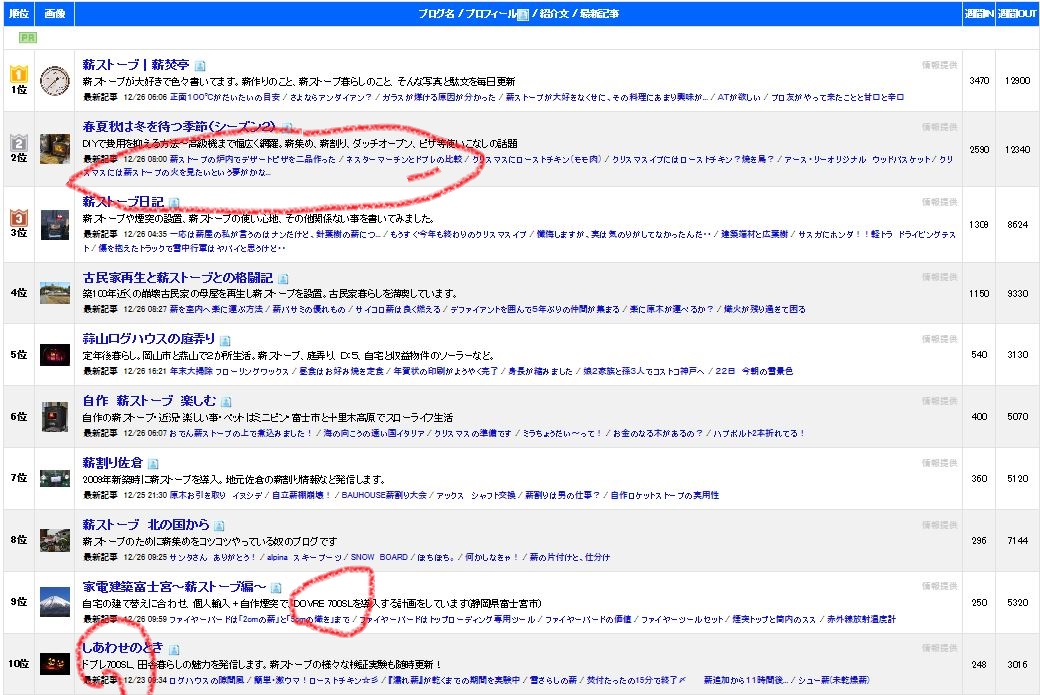Click the bronze 3位 rank badge
Screen dimensions: 1040x695
coord(18,218)
